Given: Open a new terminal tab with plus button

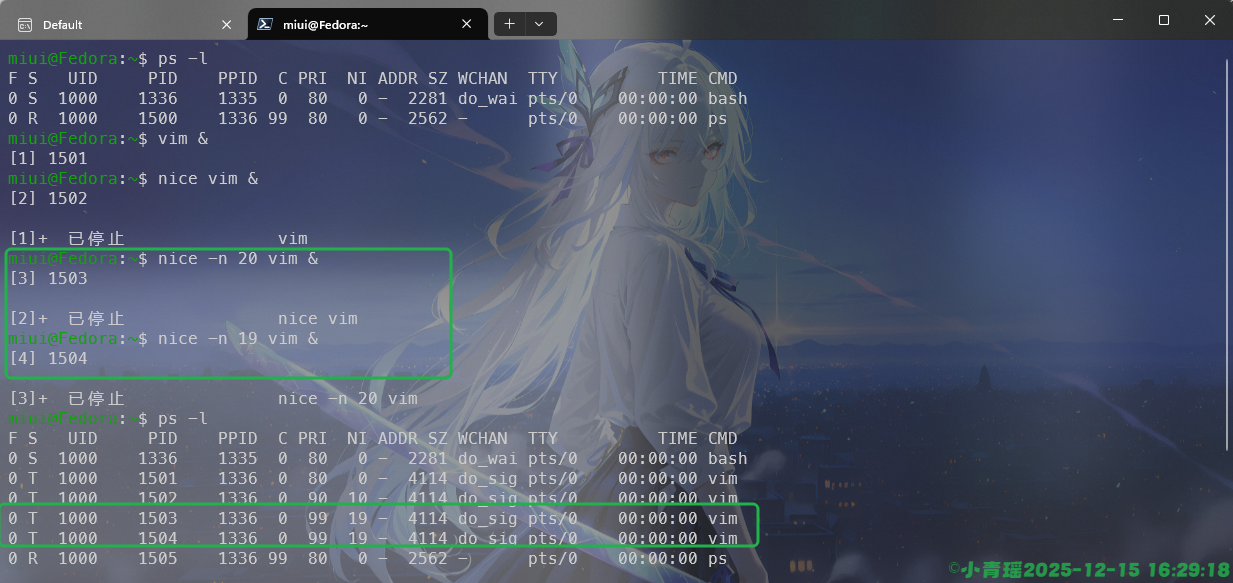Looking at the screenshot, I should (x=509, y=24).
